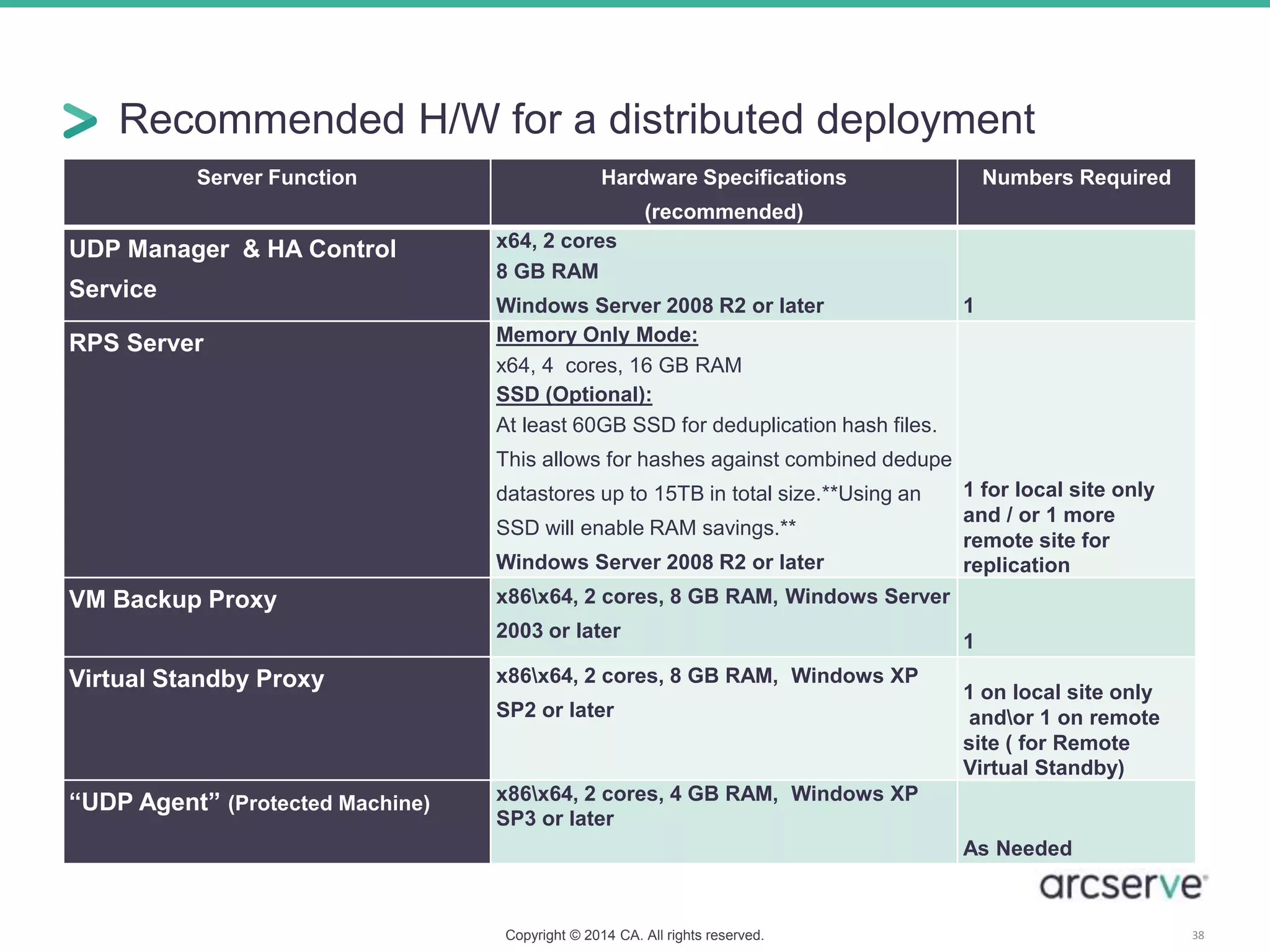Screen dimensions: 1270x952
Task: Select the 'Virtual Standby Proxy' row label
Action: tap(197, 679)
